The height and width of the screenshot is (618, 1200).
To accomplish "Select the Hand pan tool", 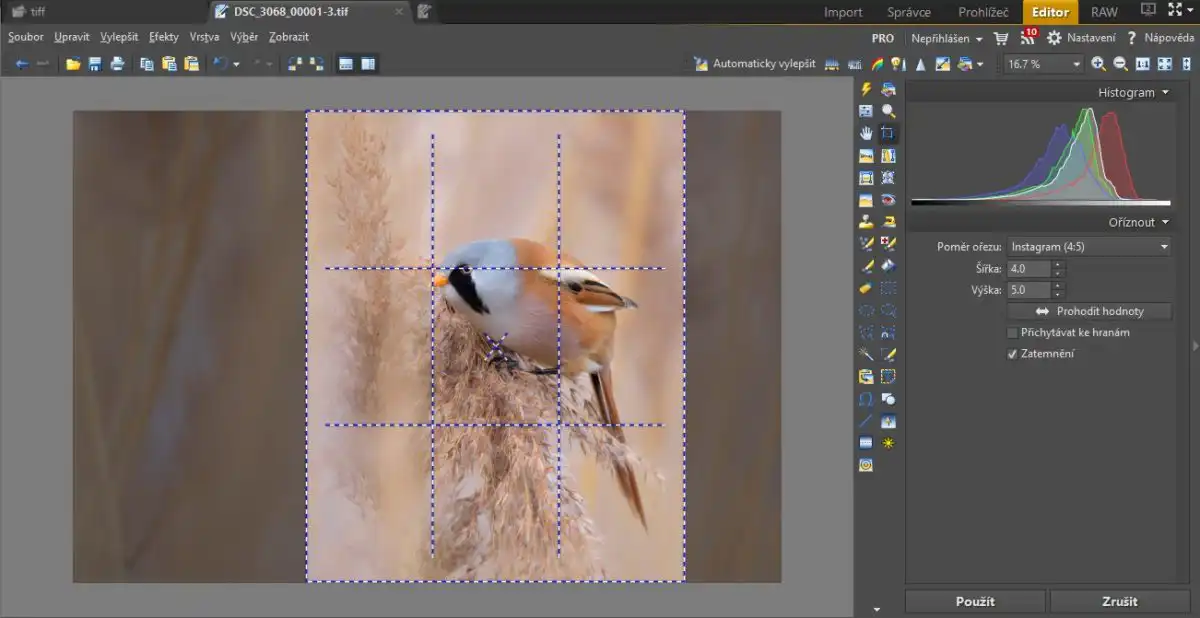I will (x=866, y=133).
